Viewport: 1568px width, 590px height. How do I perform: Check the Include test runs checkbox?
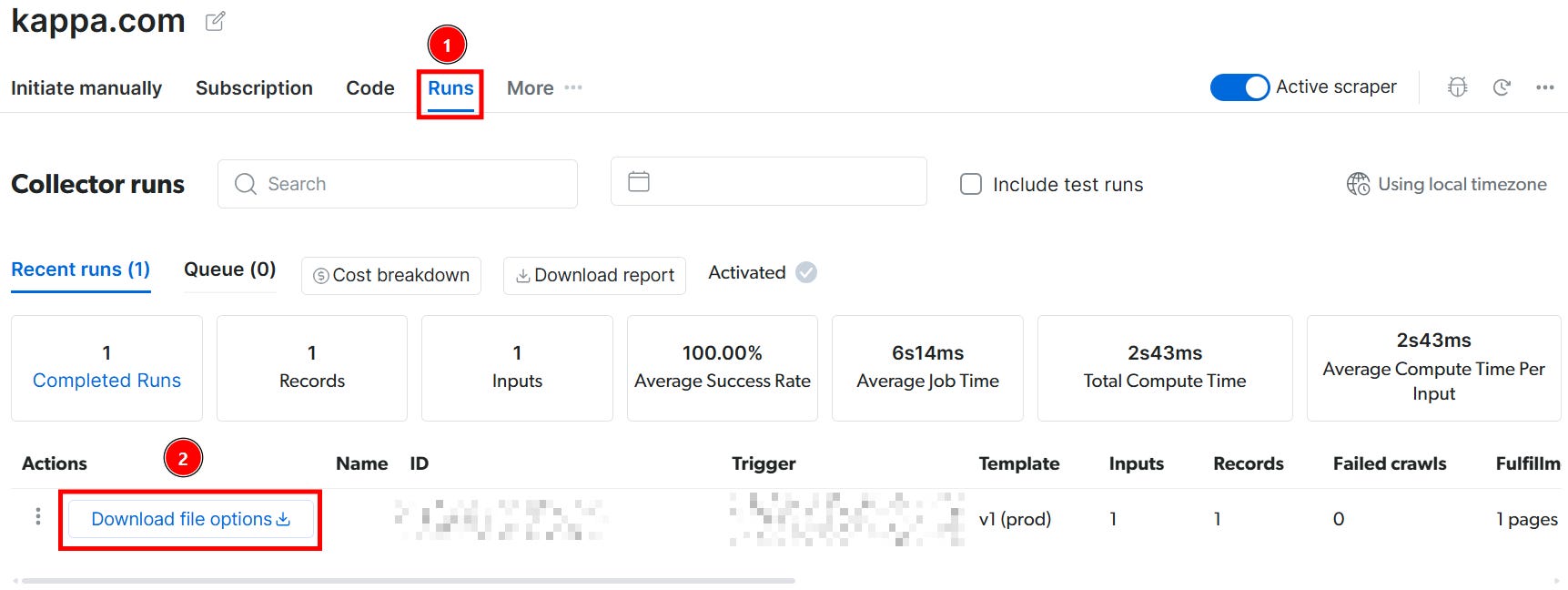971,184
